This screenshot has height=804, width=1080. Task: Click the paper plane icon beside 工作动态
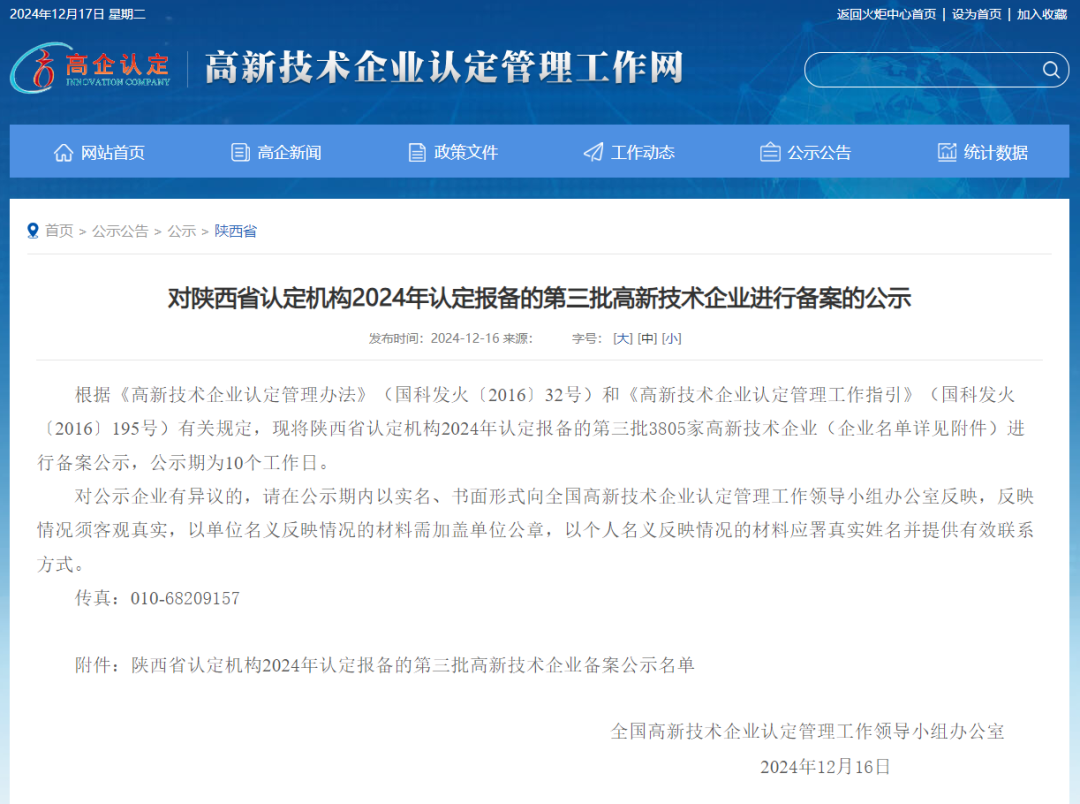(x=593, y=152)
